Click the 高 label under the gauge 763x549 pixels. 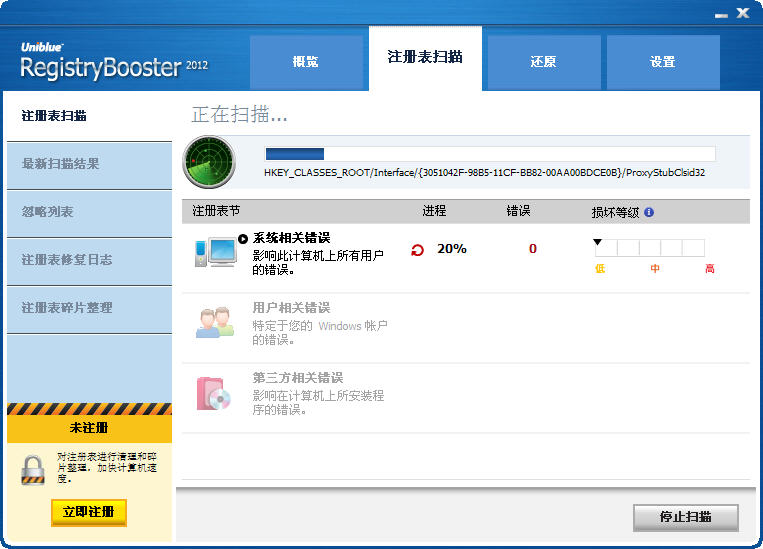(x=710, y=269)
